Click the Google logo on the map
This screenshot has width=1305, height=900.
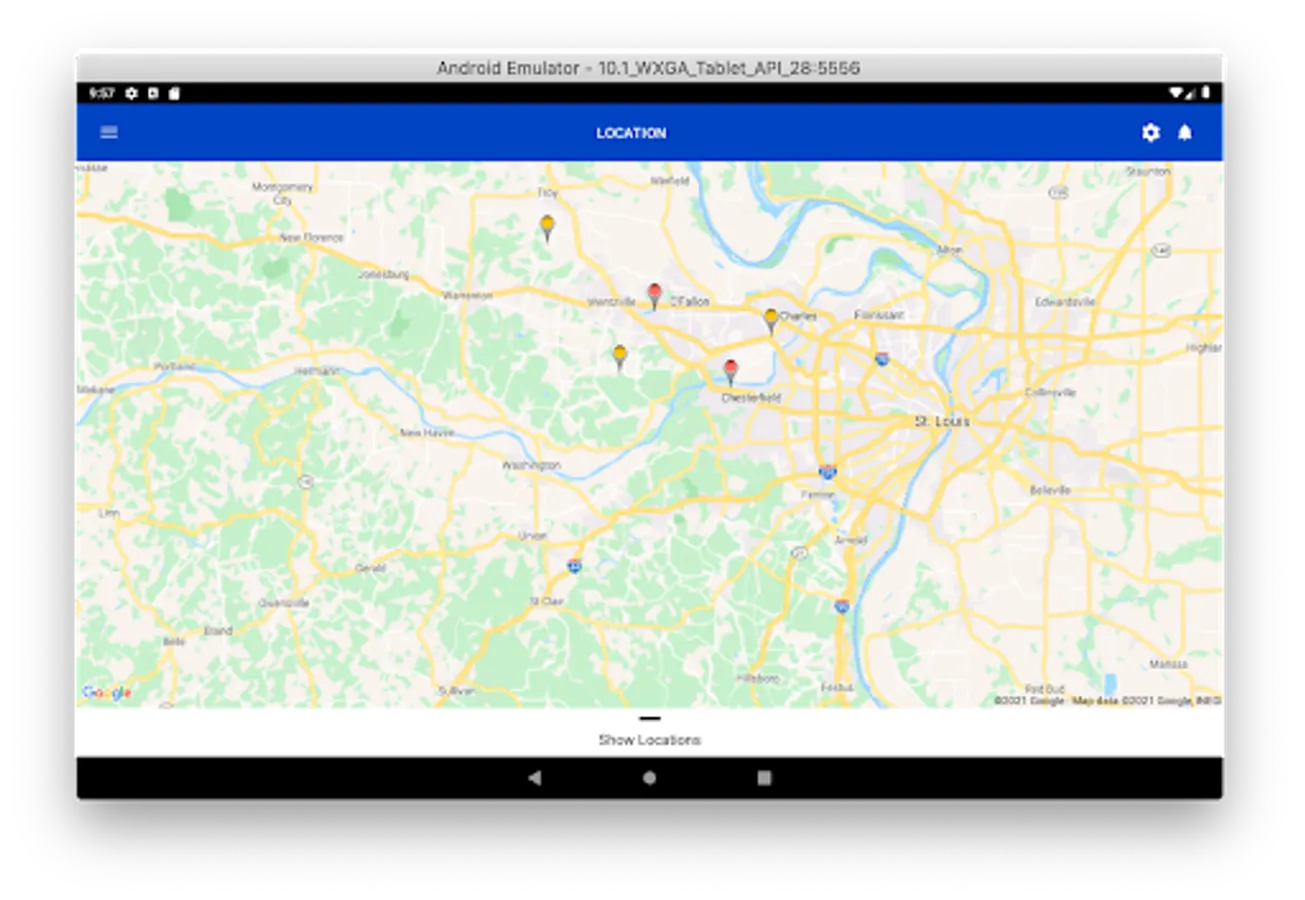[106, 693]
